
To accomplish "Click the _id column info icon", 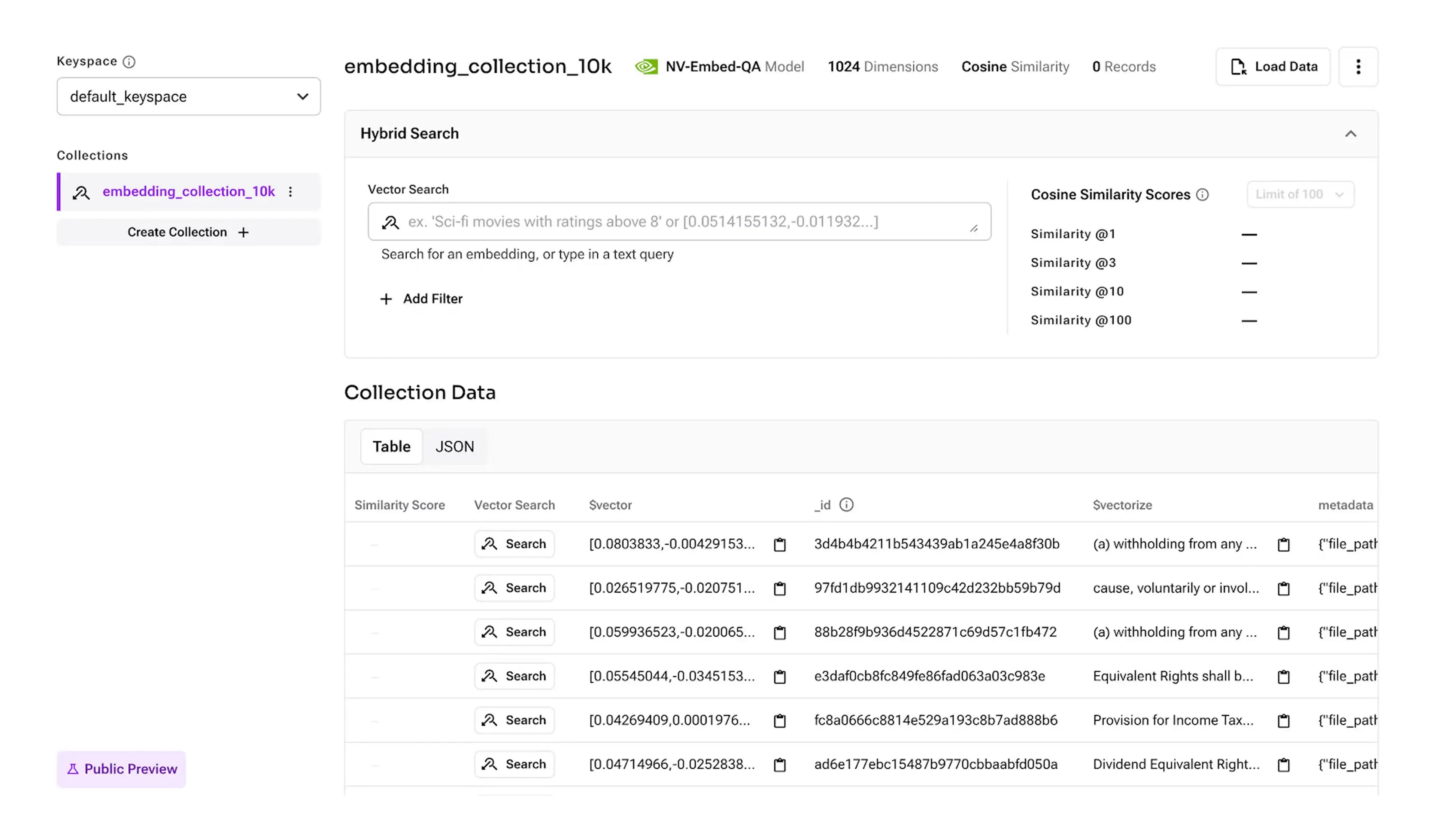I will point(846,505).
